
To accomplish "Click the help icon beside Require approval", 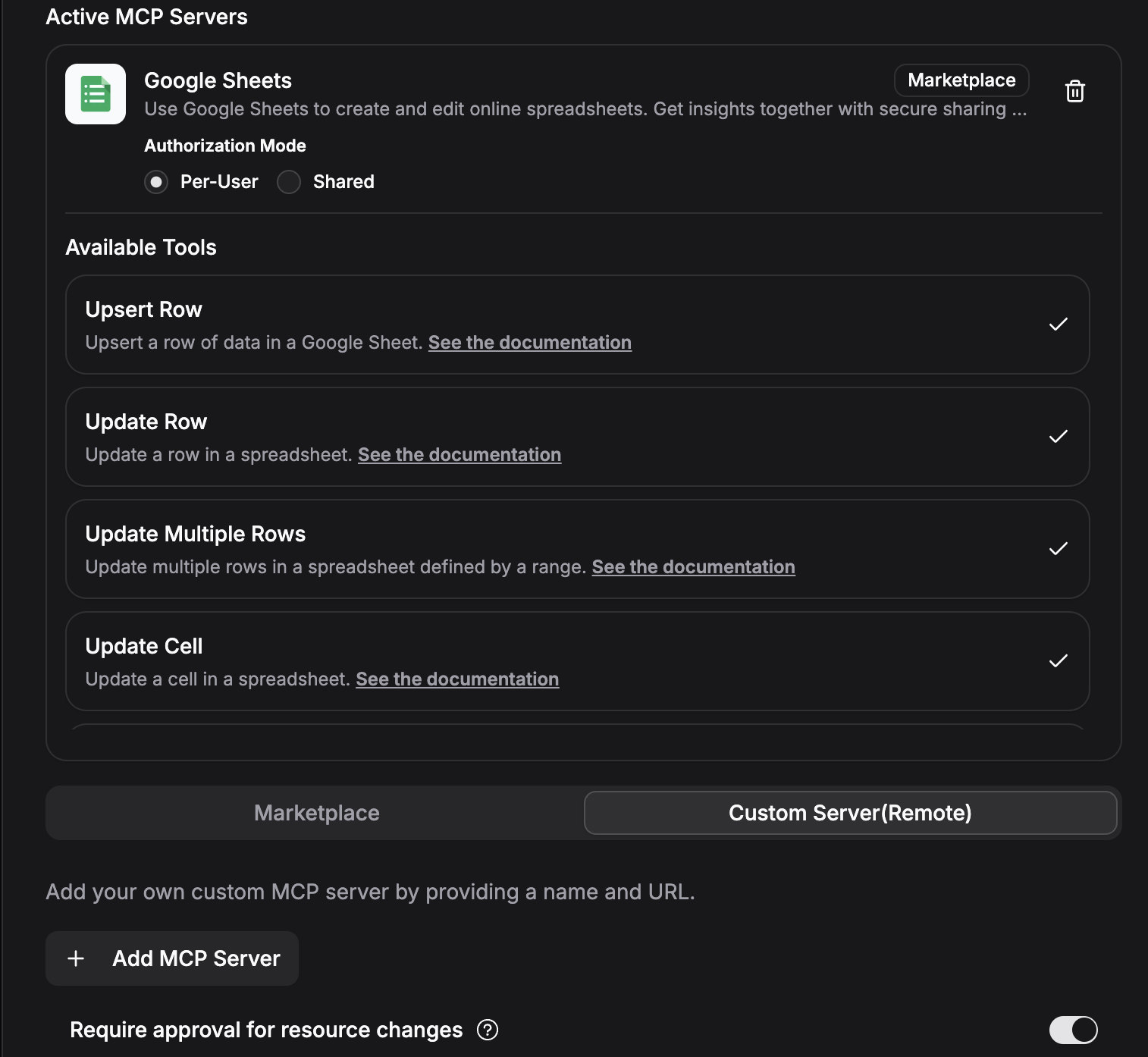I will tap(488, 1030).
